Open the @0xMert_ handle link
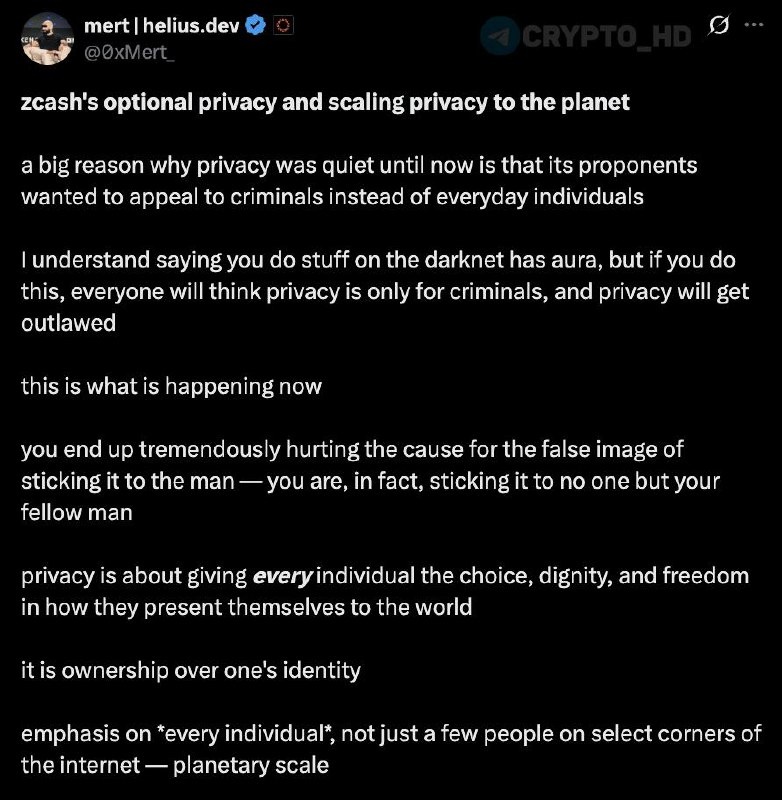Viewport: 782px width, 800px height. (130, 51)
